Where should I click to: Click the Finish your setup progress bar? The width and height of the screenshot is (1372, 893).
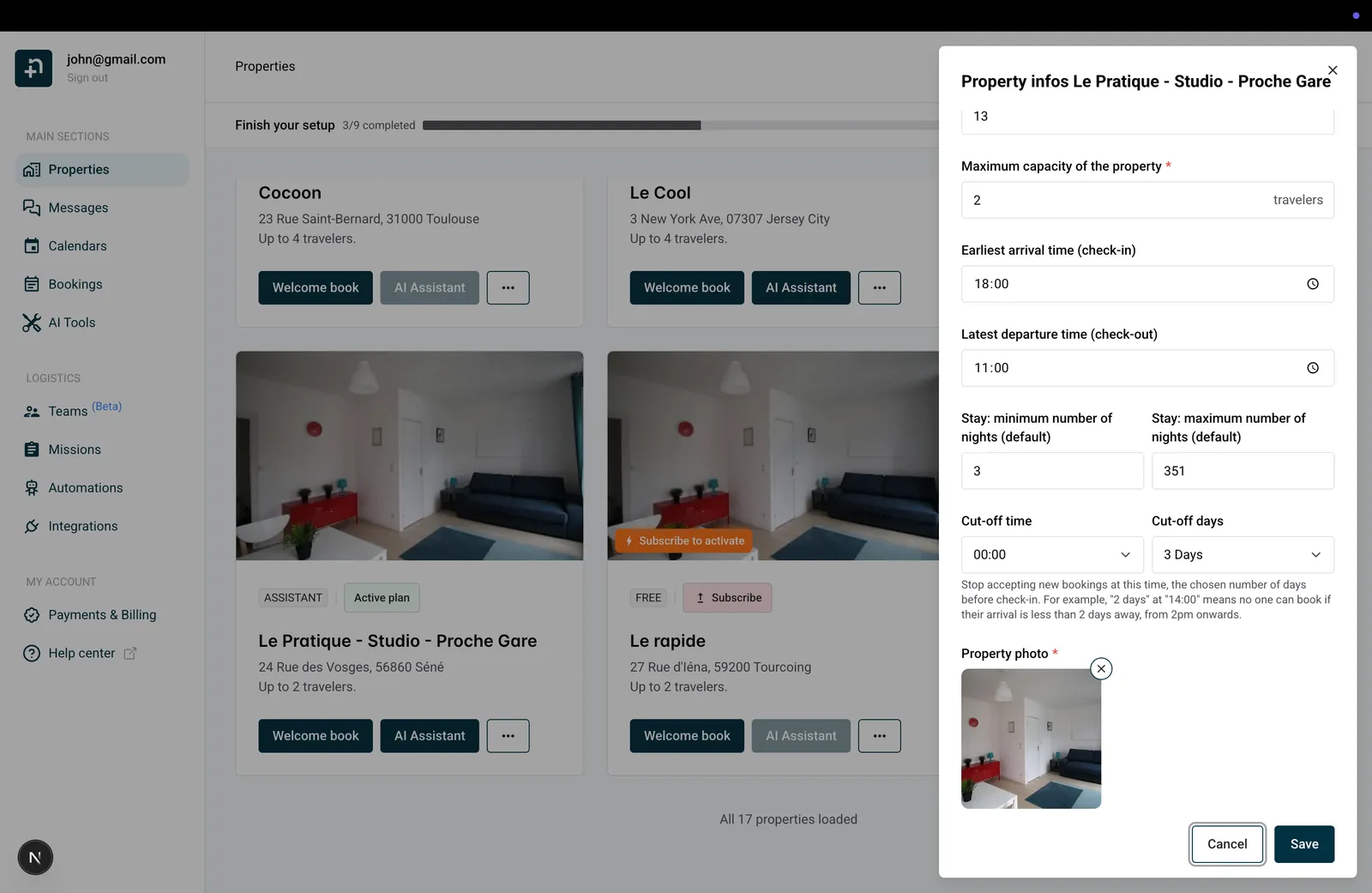click(x=681, y=125)
